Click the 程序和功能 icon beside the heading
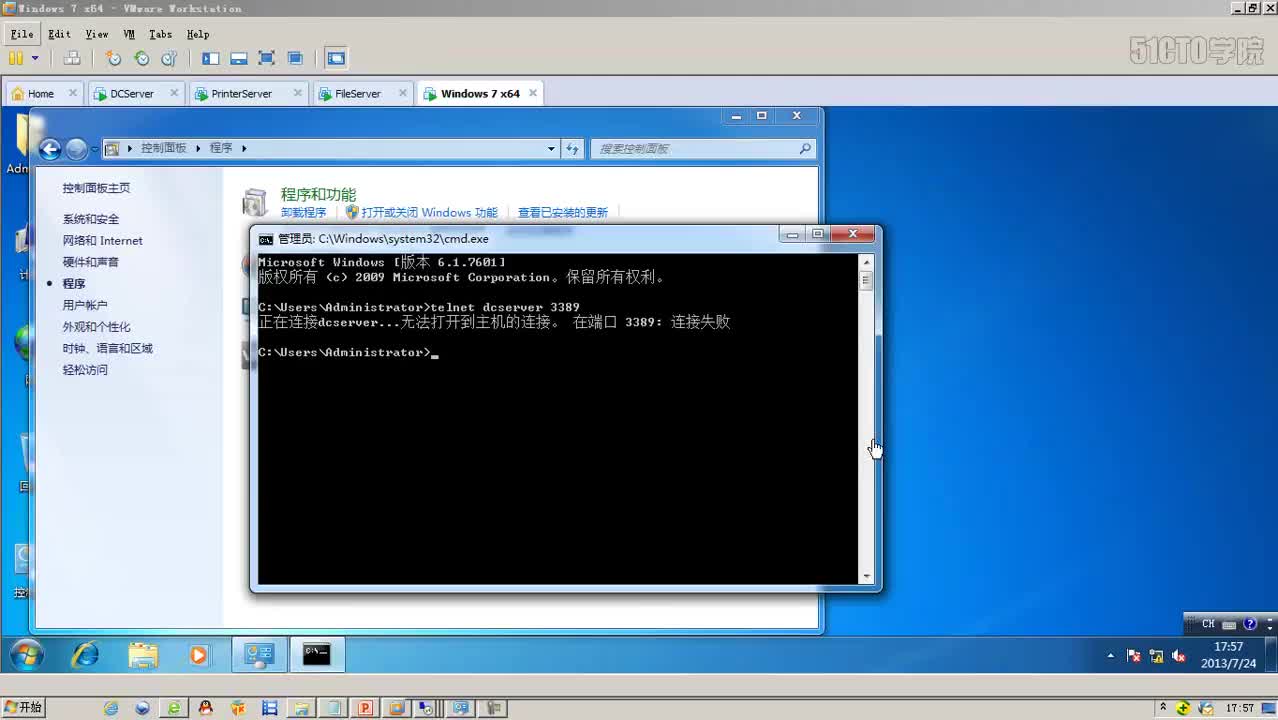 click(x=255, y=202)
